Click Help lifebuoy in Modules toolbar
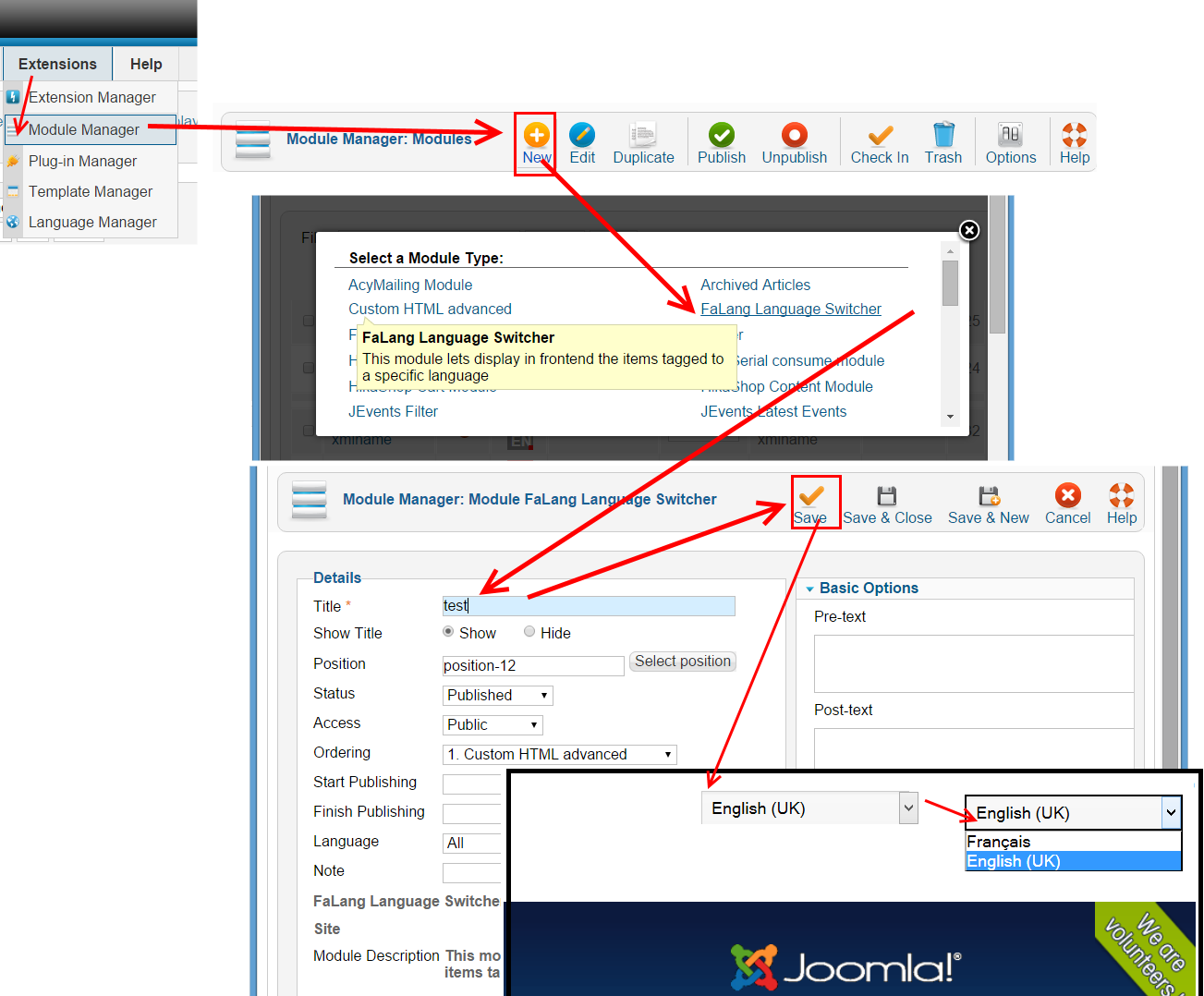Viewport: 1204px width, 996px height. point(1075,135)
